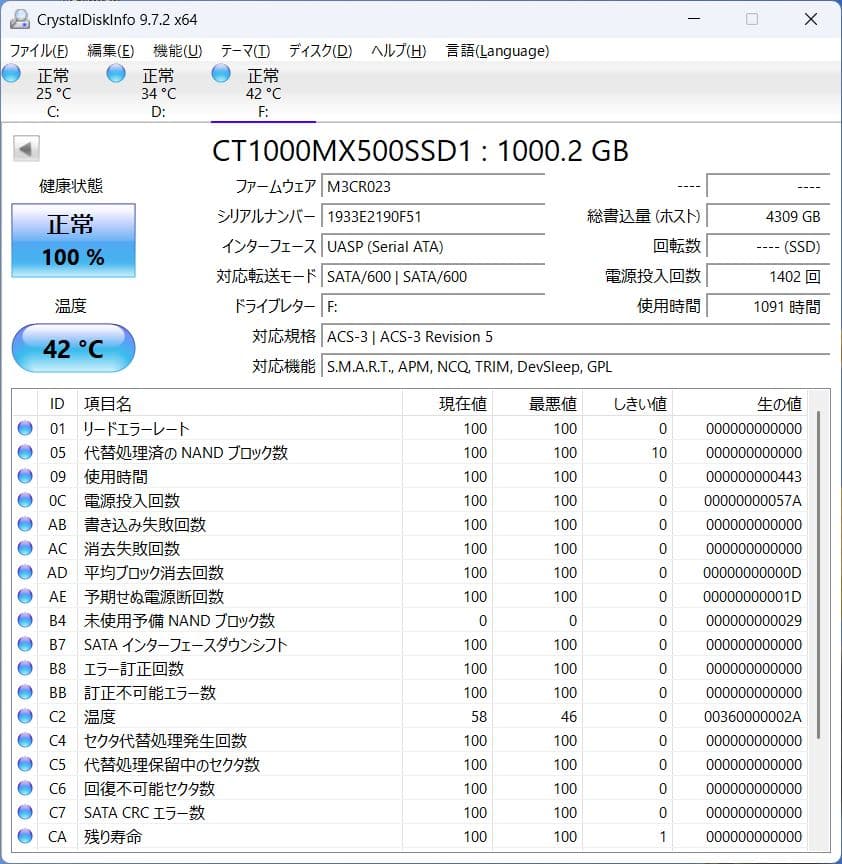Click status icon of ID 01 リードエラーレート row
The height and width of the screenshot is (864, 842).
[25, 428]
